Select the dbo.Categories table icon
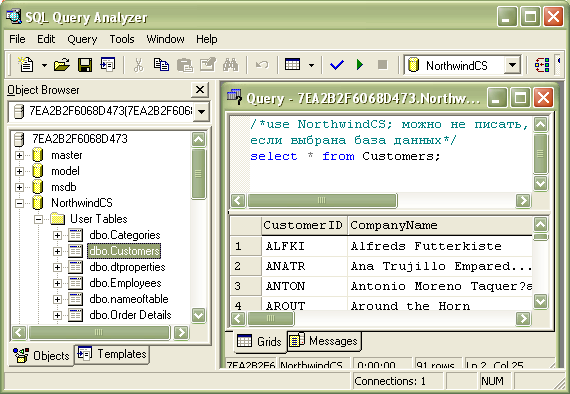This screenshot has height=394, width=570. [75, 235]
